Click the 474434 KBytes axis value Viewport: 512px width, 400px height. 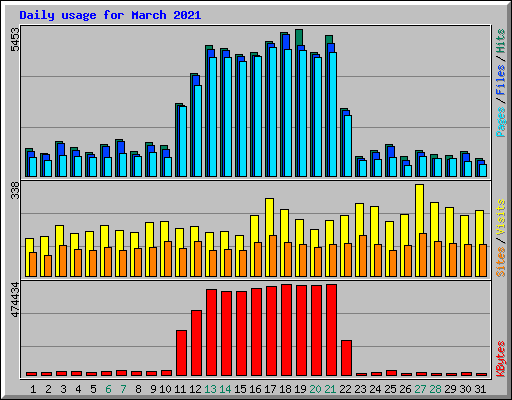pos(15,299)
